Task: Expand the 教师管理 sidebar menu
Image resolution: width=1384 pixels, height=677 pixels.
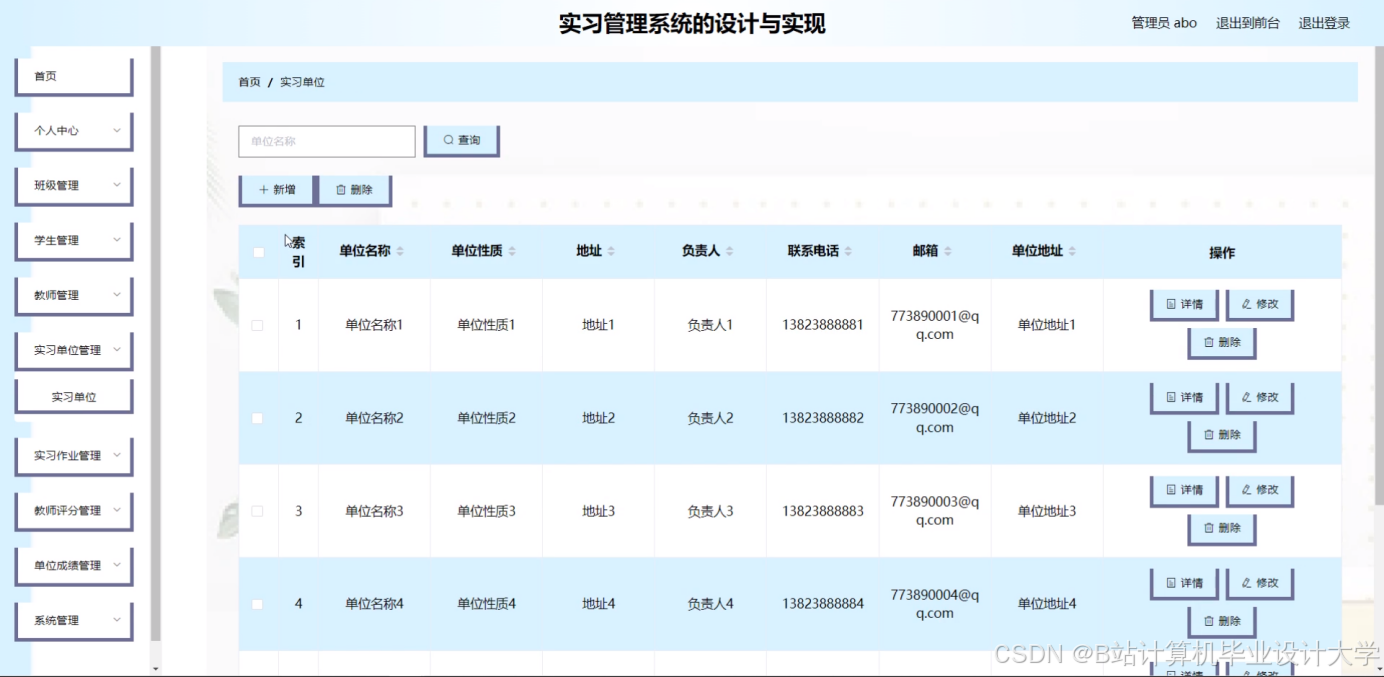Action: click(74, 296)
